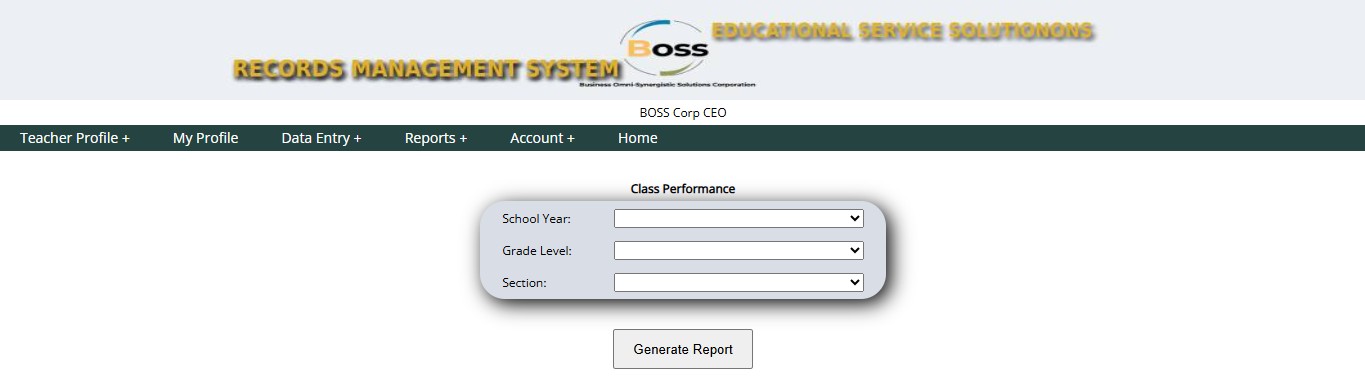Click the BOSS Corp CEO text
Image resolution: width=1365 pixels, height=376 pixels.
[x=683, y=113]
